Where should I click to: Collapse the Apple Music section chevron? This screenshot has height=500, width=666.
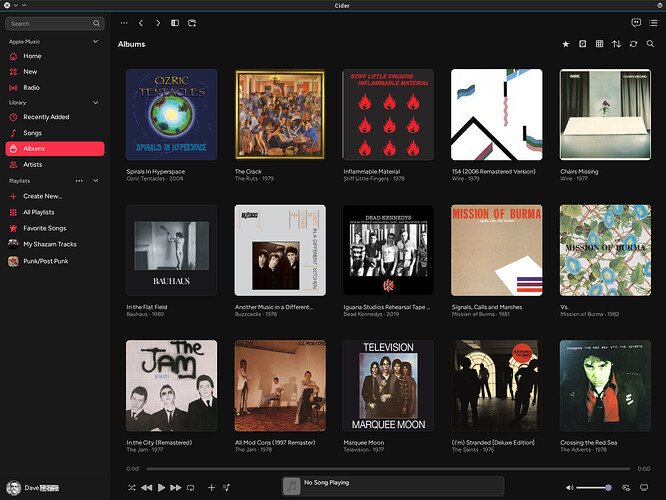coord(96,41)
